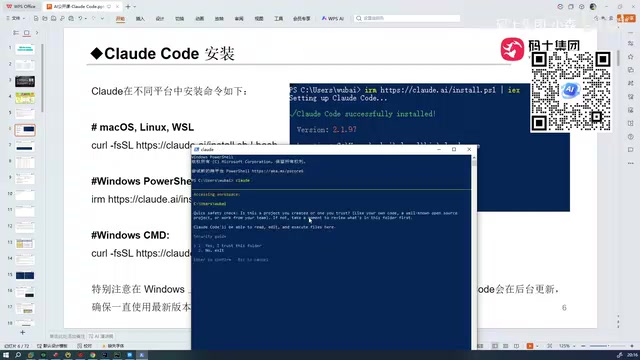Open Chrome from the taskbar
Image resolution: width=640 pixels, height=360 pixels.
tap(93, 355)
